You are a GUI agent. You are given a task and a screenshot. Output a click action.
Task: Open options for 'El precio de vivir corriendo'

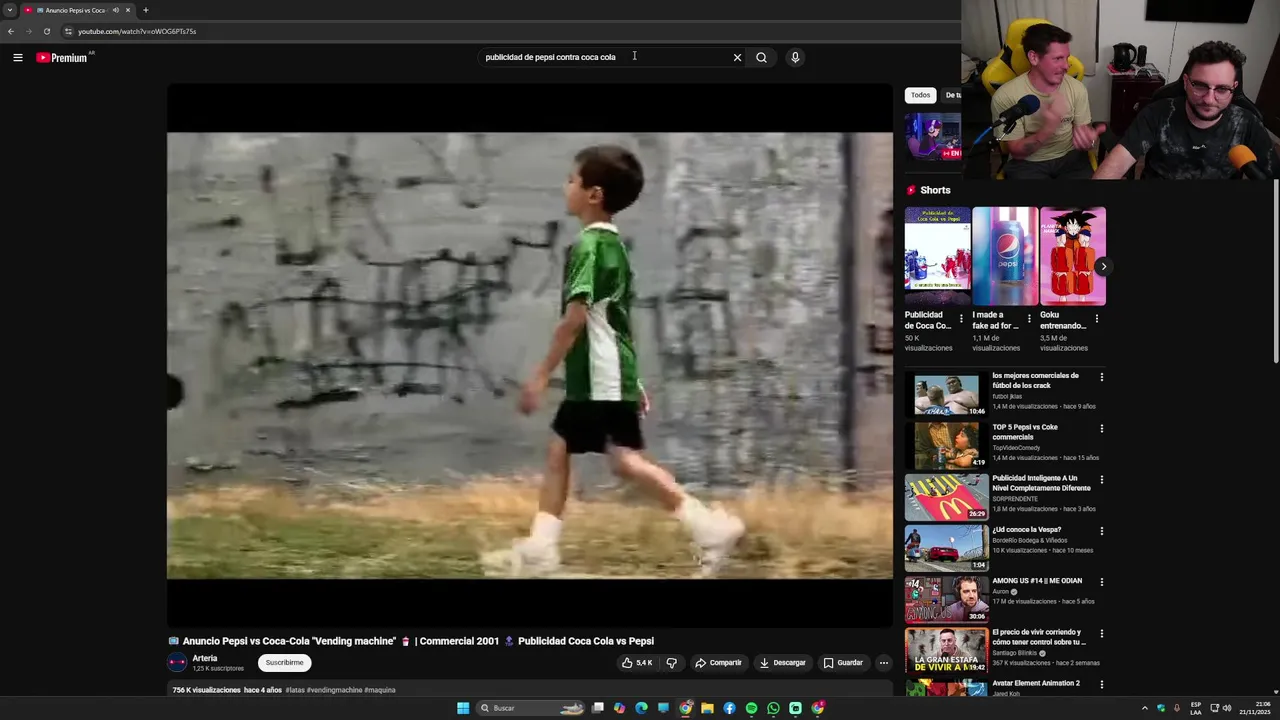coord(1102,634)
